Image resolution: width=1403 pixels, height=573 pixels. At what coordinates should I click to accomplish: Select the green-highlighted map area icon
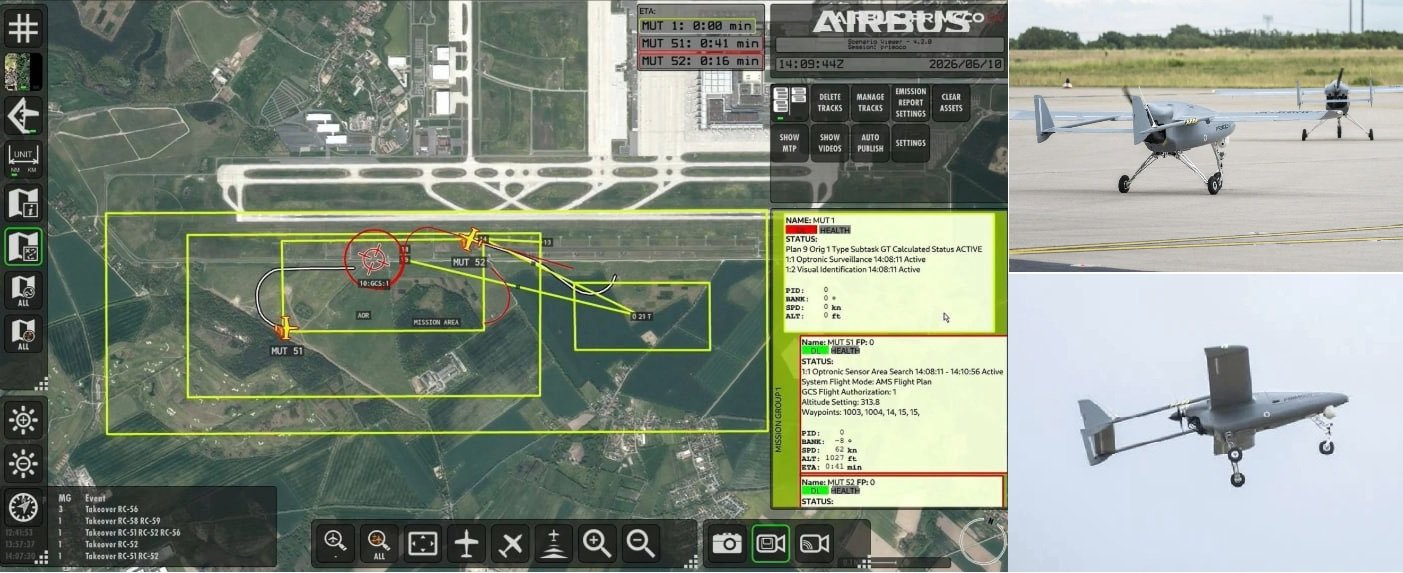point(22,246)
